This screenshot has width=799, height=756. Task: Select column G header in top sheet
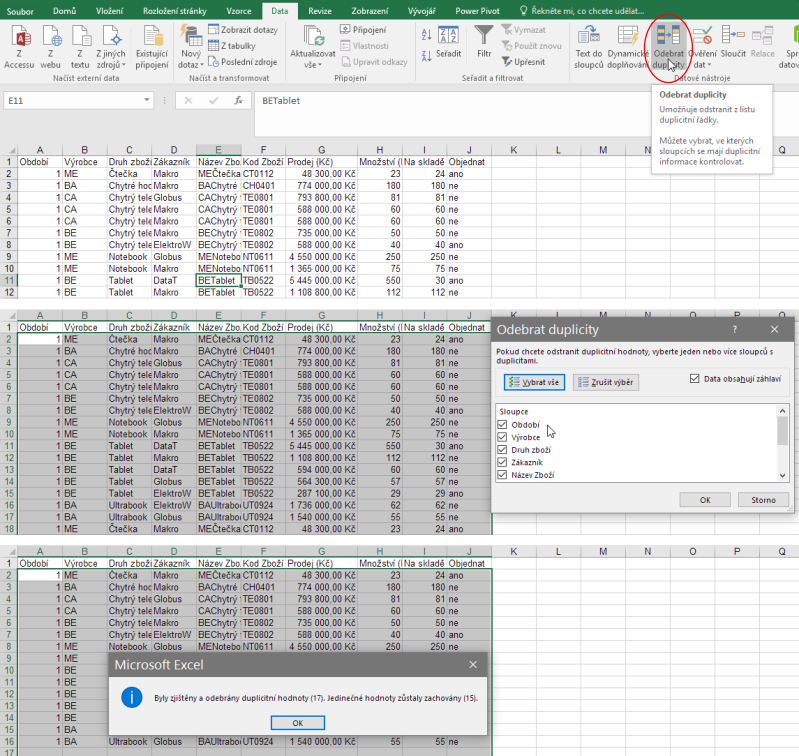click(x=322, y=150)
